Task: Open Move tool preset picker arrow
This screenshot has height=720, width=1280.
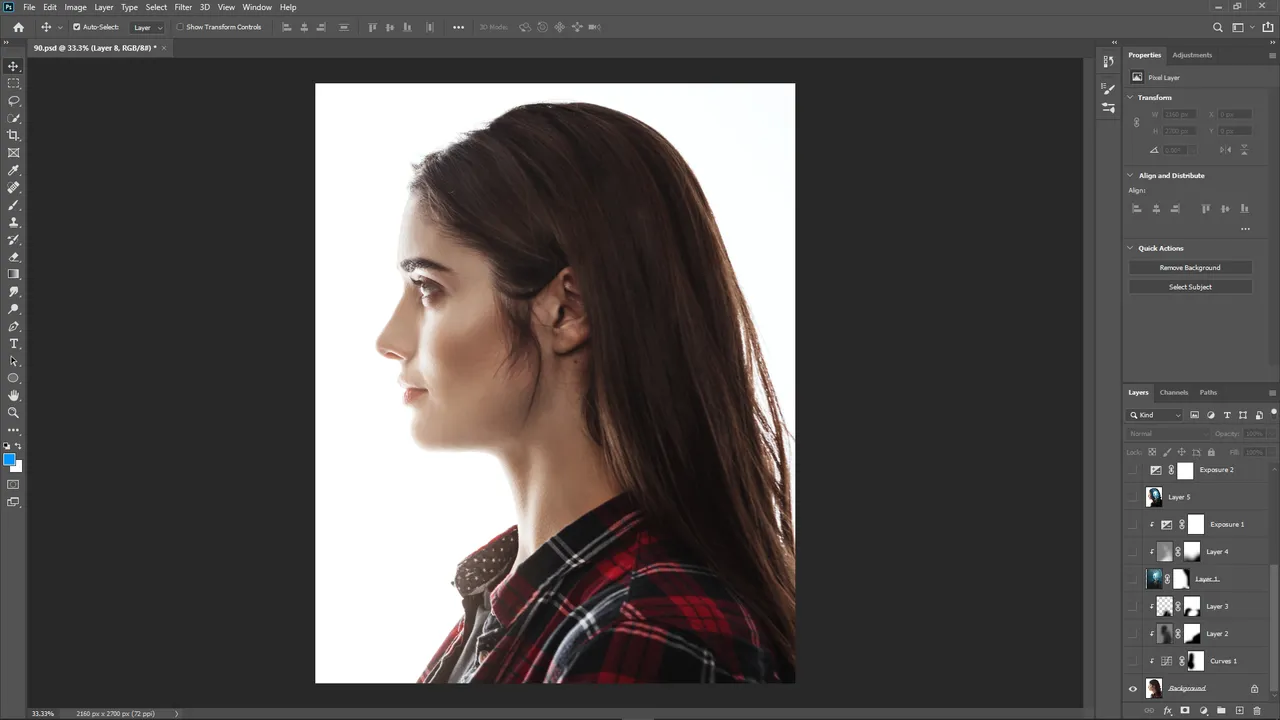Action: (60, 27)
